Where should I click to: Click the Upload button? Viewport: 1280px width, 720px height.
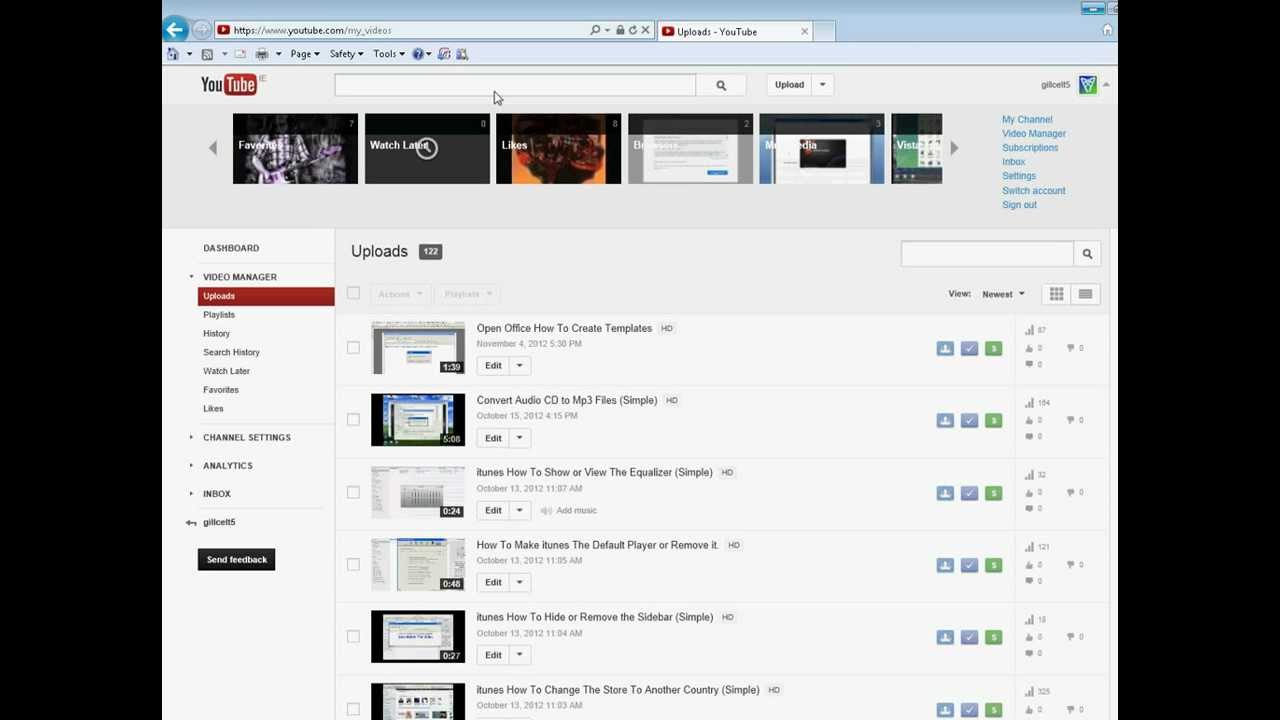click(789, 85)
